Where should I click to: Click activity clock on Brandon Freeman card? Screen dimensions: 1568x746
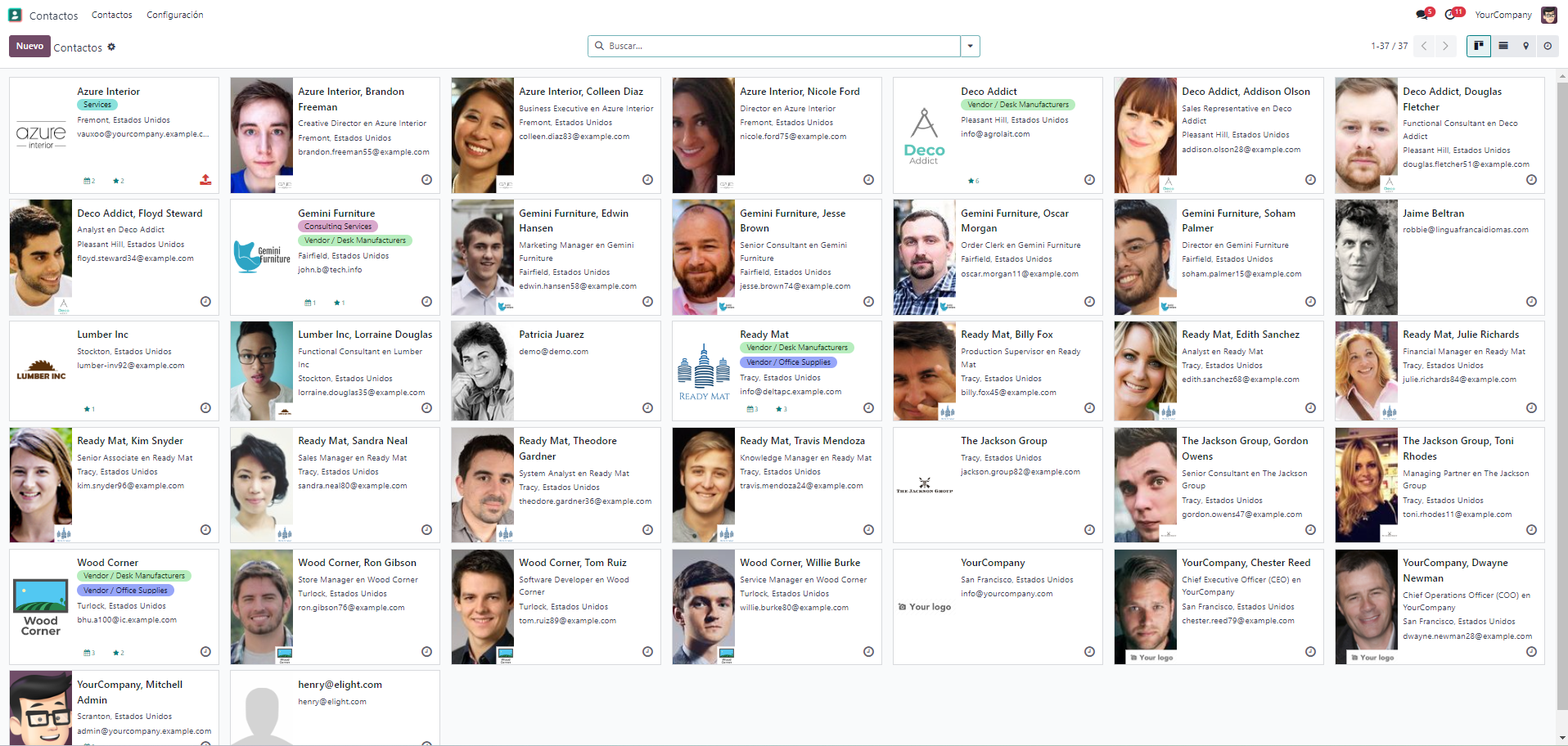click(426, 180)
